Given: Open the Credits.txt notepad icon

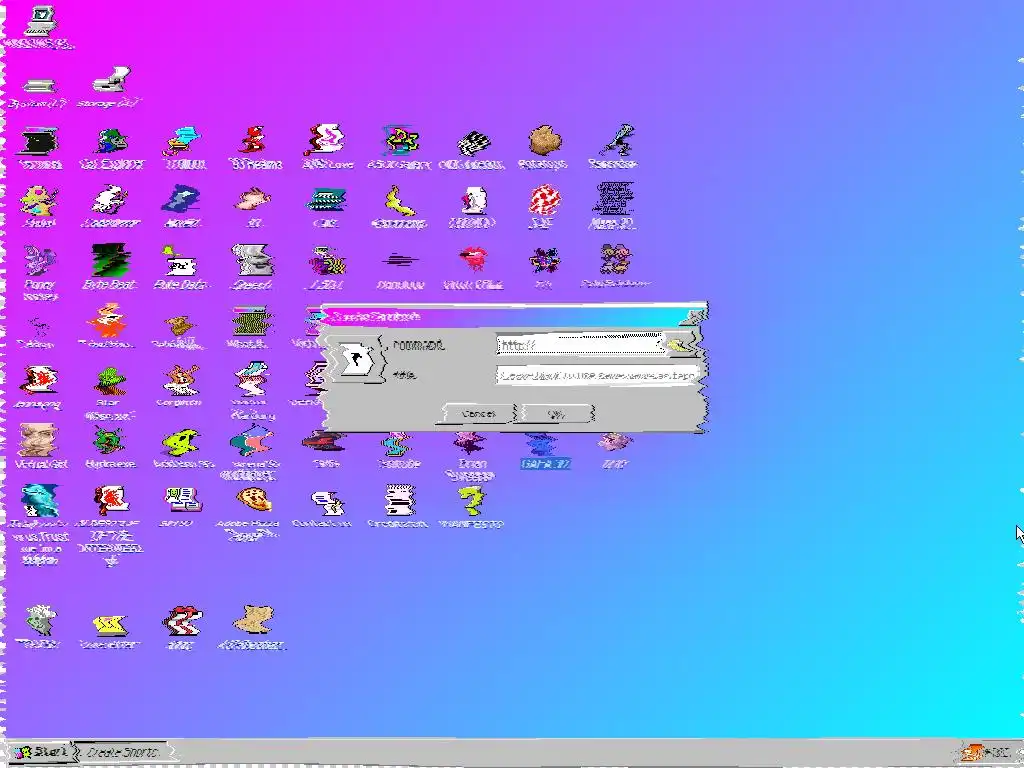Looking at the screenshot, I should [400, 500].
